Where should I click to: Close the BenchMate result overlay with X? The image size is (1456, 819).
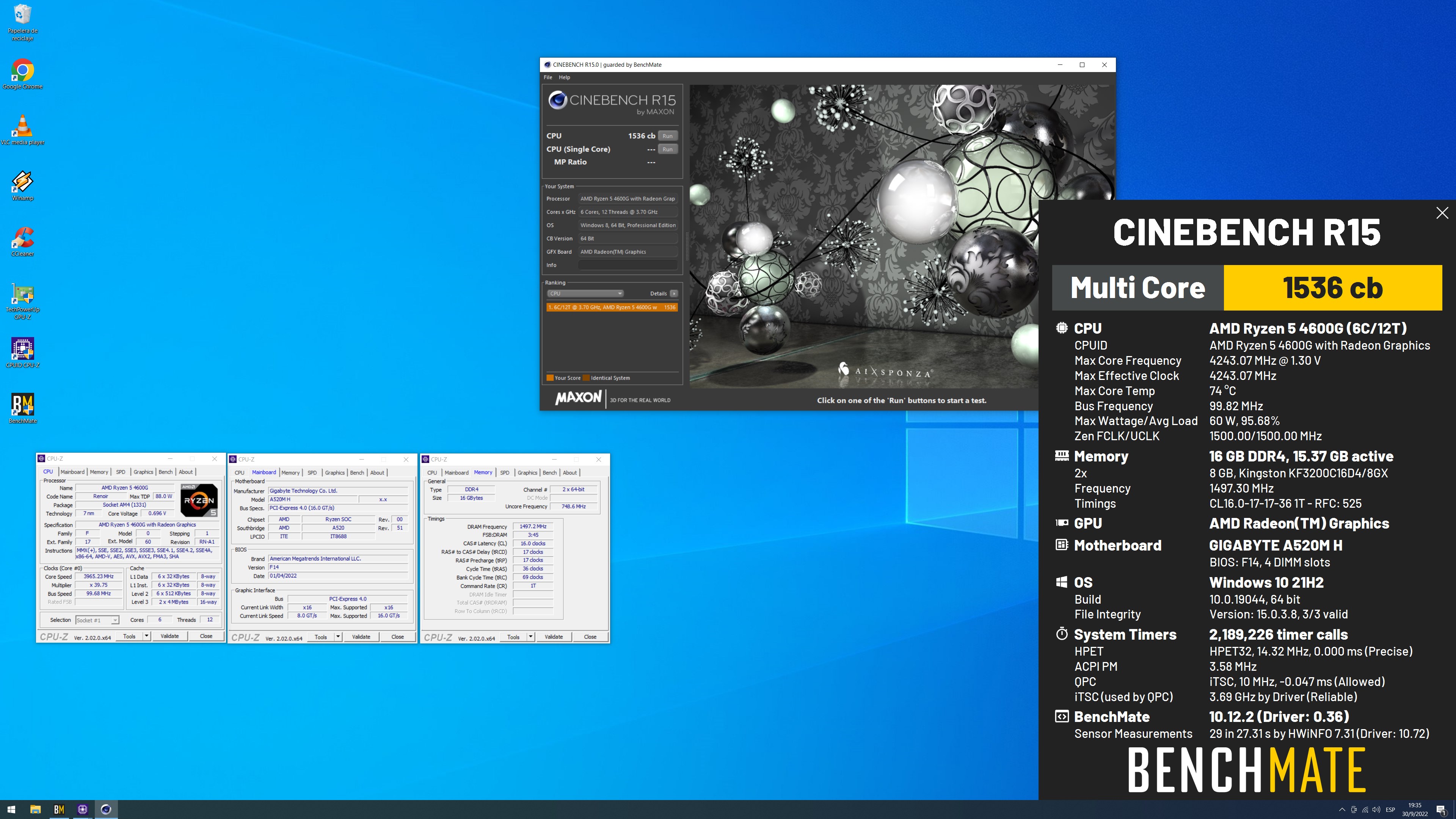(x=1442, y=212)
